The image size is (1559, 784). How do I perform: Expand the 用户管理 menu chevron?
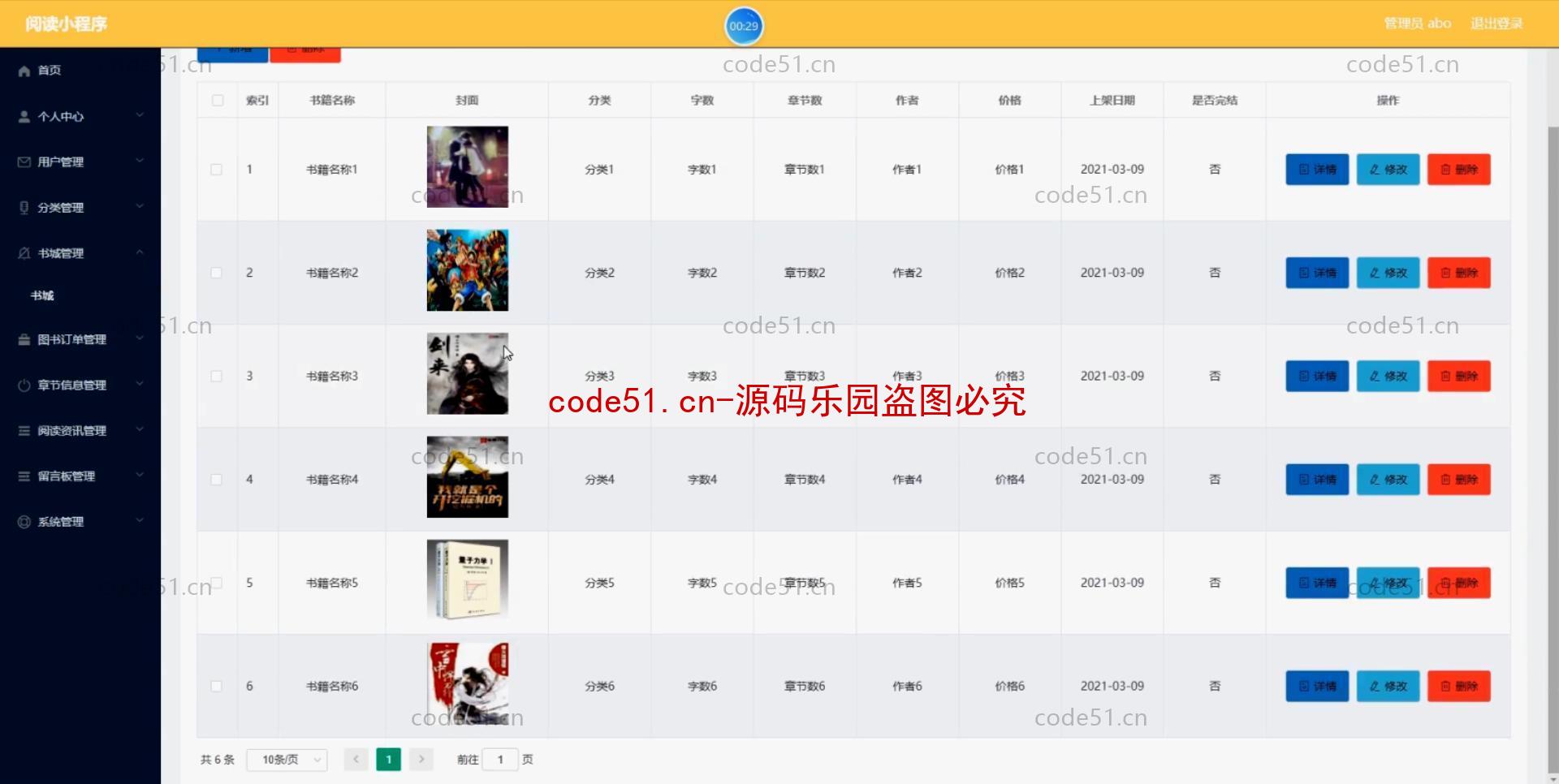point(140,161)
